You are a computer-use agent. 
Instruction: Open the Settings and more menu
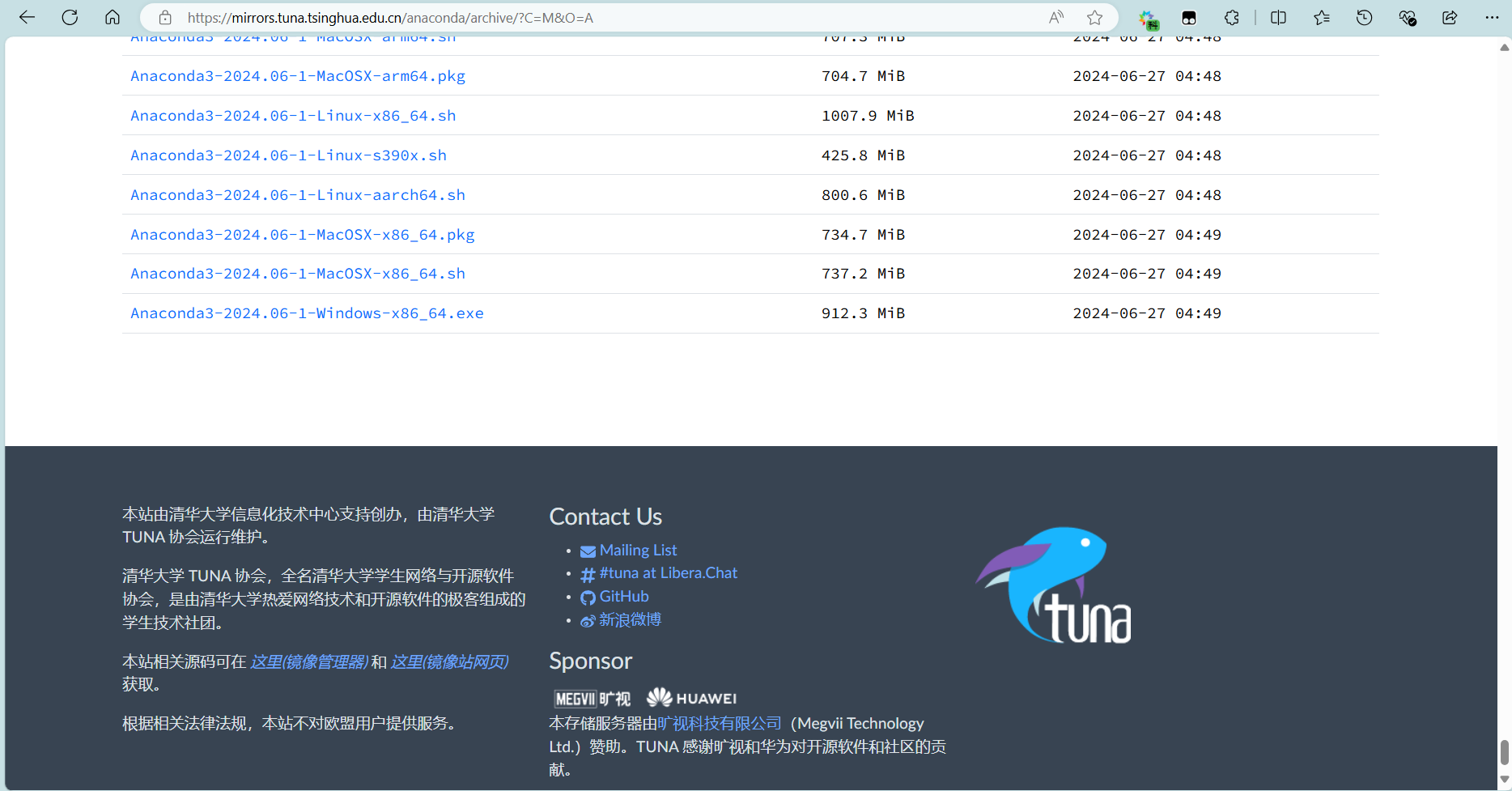(x=1492, y=18)
